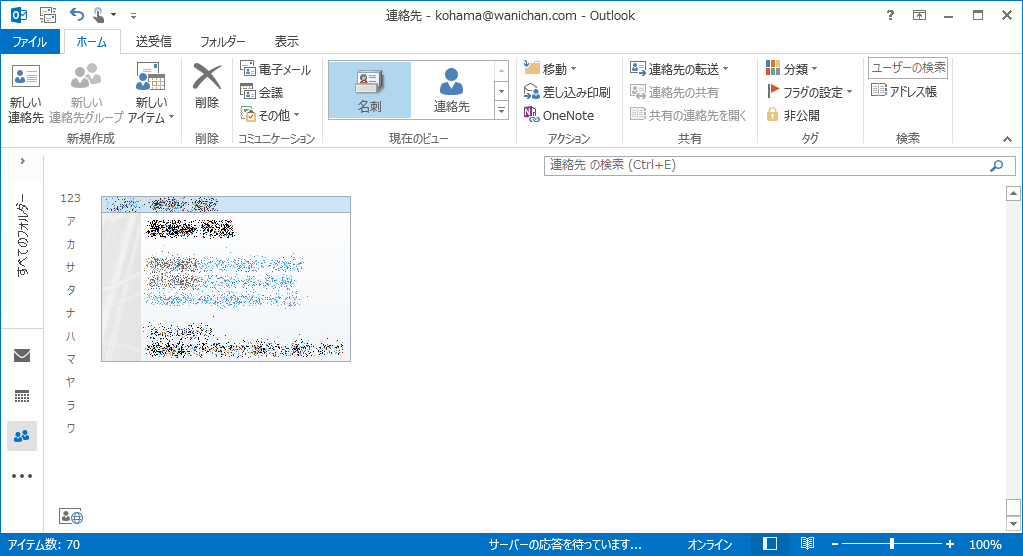This screenshot has height=556, width=1023.
Task: Jump to ハ in the index
Action: click(70, 336)
